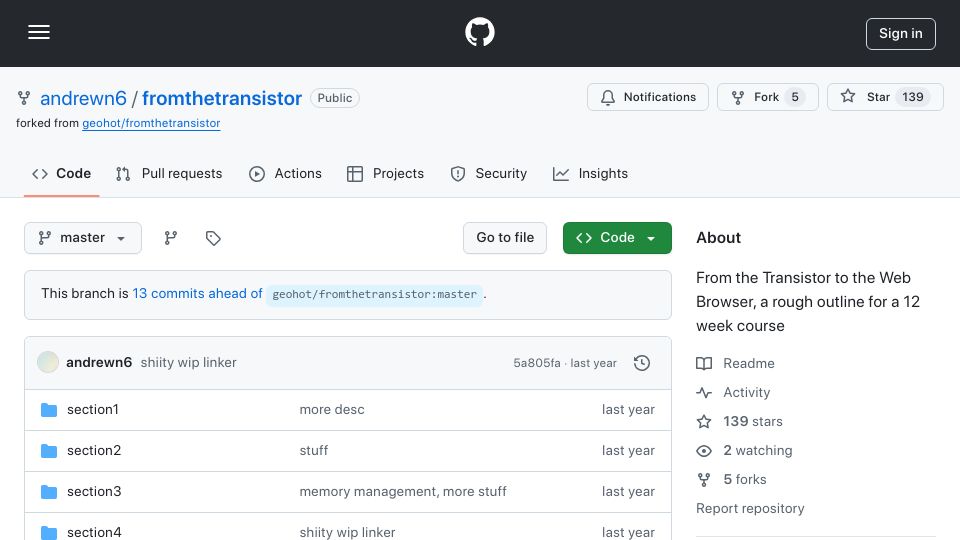The width and height of the screenshot is (960, 540).
Task: Click section3's 'last year' timestamp
Action: [x=628, y=492]
